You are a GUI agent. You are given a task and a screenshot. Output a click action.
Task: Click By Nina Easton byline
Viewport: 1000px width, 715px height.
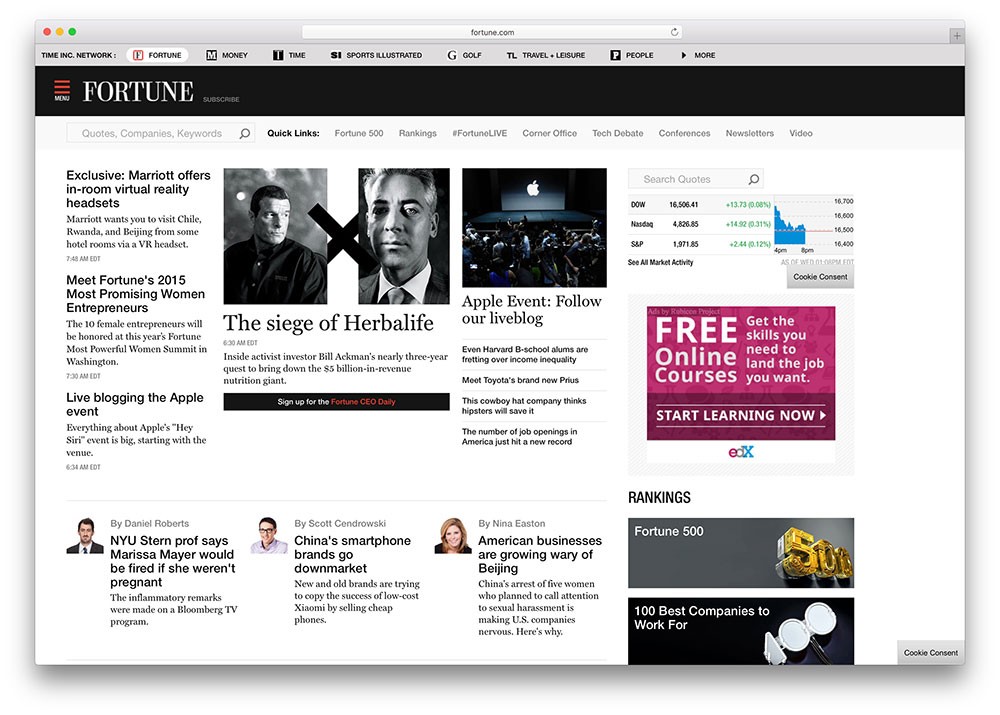click(511, 524)
